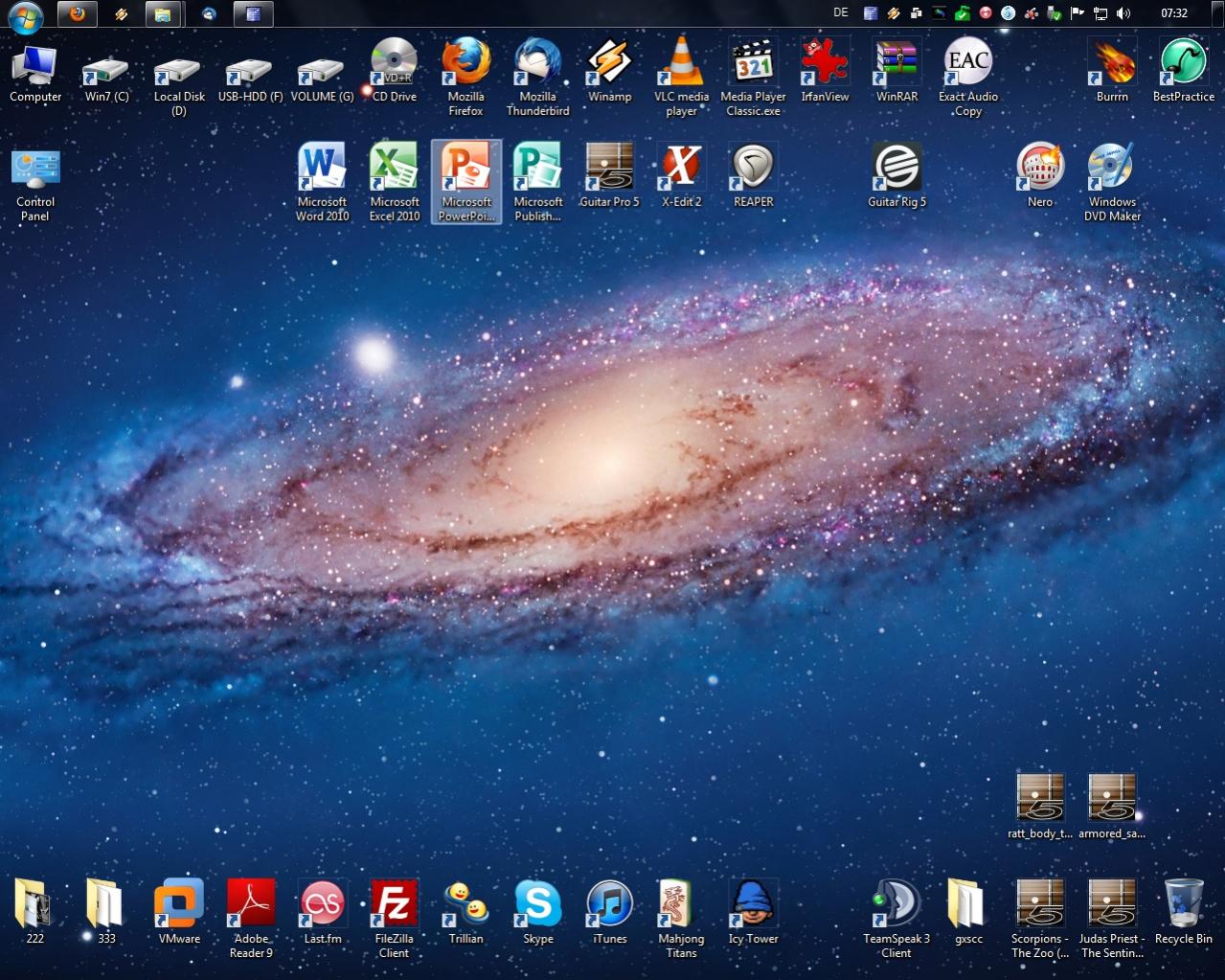Open Windows Explorer from the taskbar
Image resolution: width=1225 pixels, height=980 pixels.
coord(164,14)
